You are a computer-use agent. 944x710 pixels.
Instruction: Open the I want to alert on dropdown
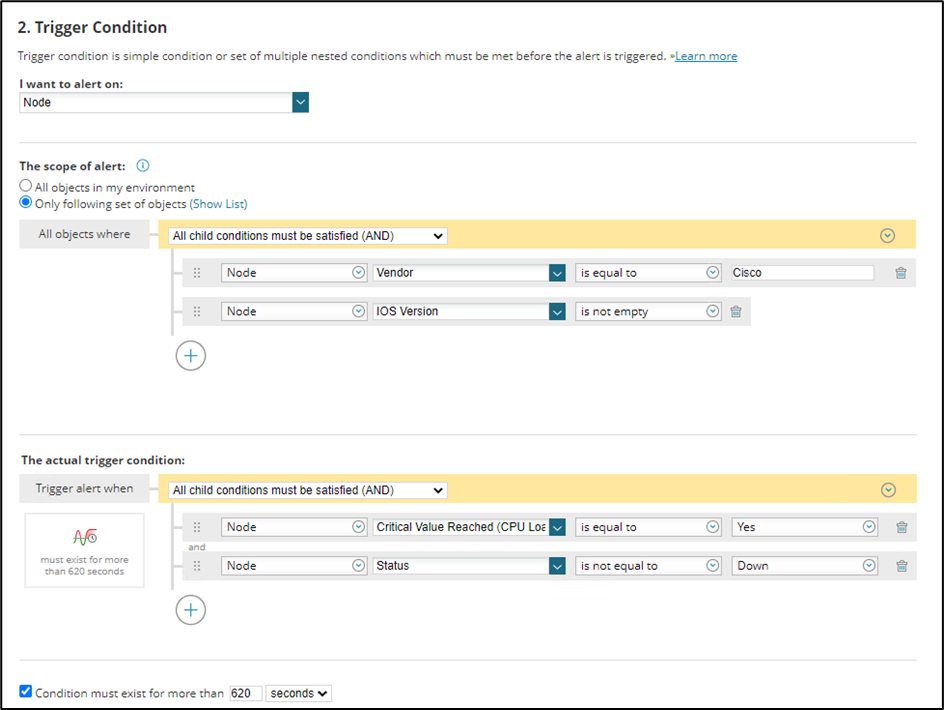tap(300, 102)
